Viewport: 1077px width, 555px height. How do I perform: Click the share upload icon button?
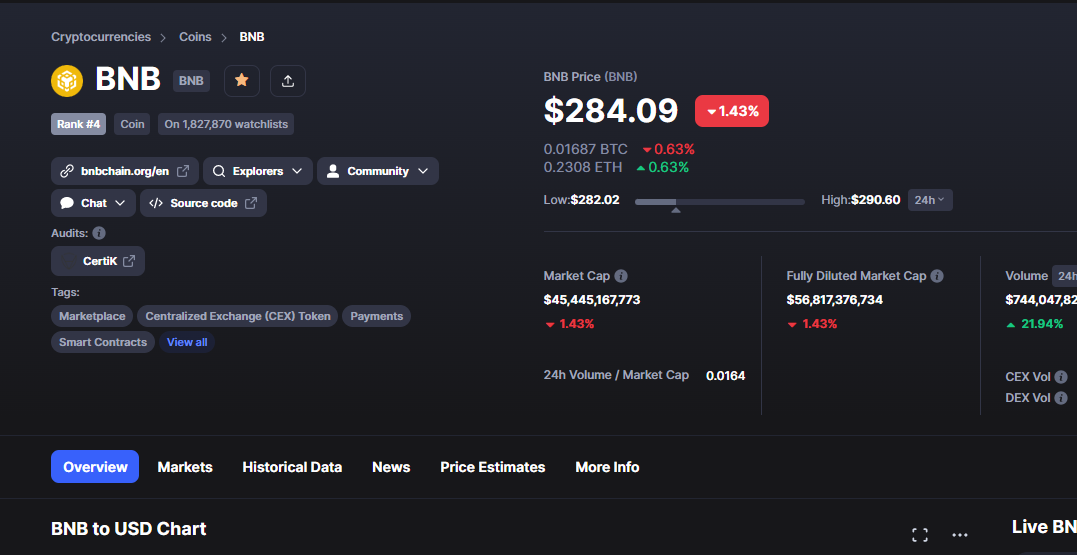click(x=288, y=81)
